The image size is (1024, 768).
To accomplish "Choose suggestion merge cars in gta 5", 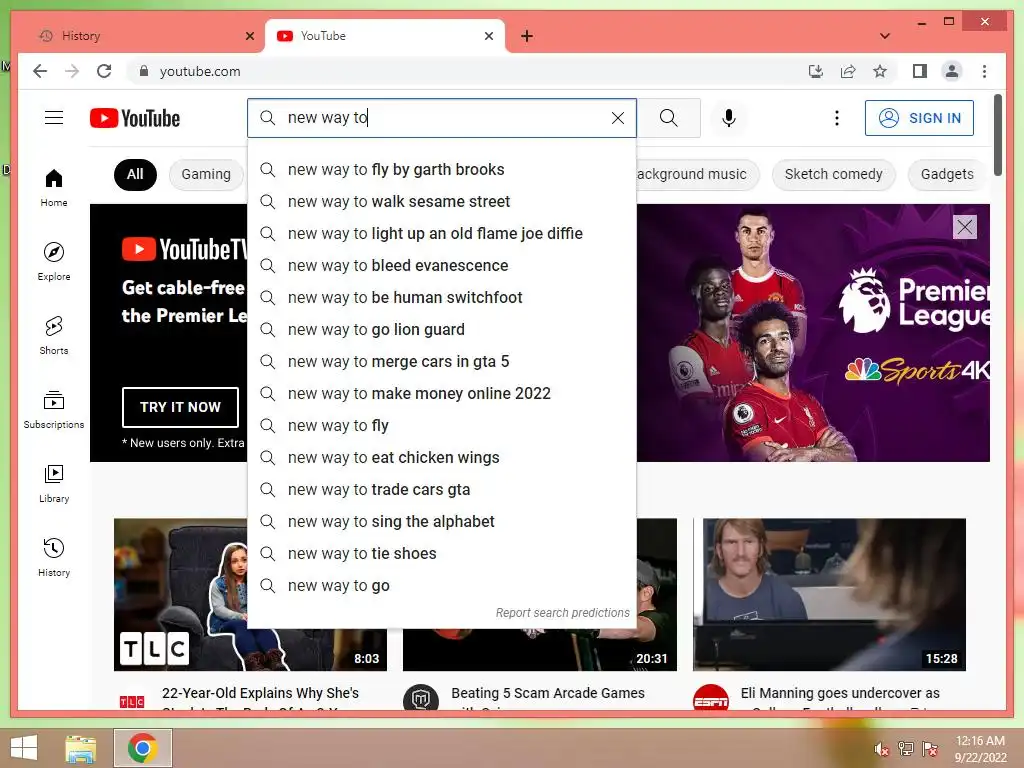I will pyautogui.click(x=442, y=362).
